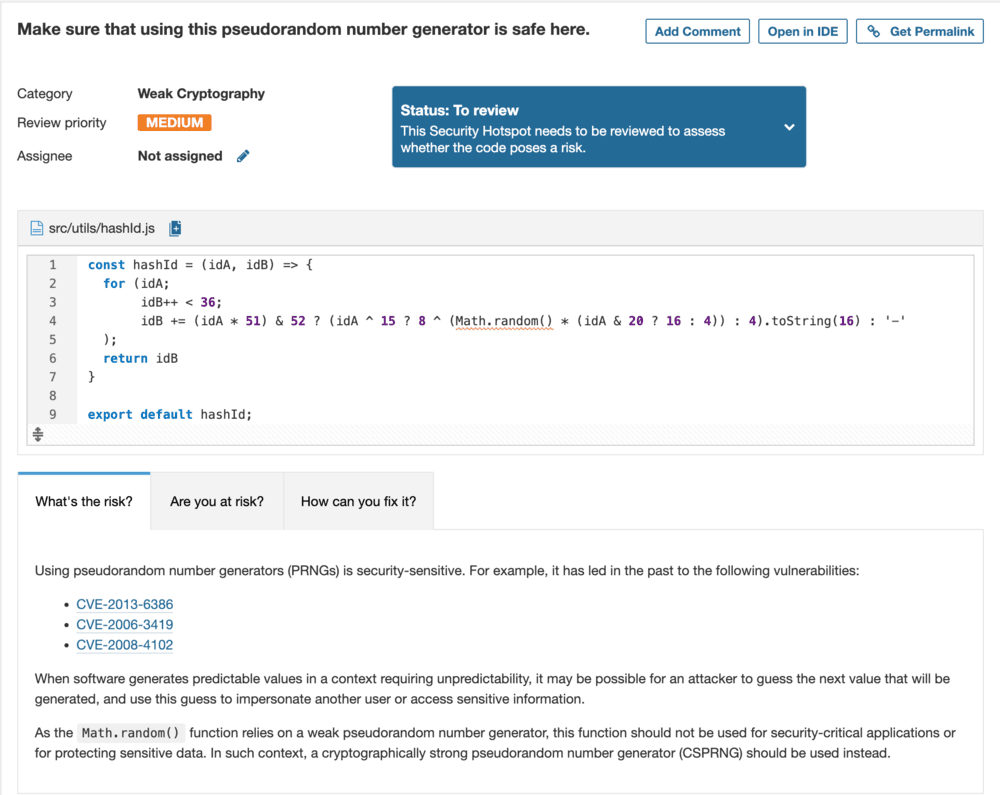Open the How can you fix it? tab
Image resolution: width=1000 pixels, height=795 pixels.
(x=358, y=500)
